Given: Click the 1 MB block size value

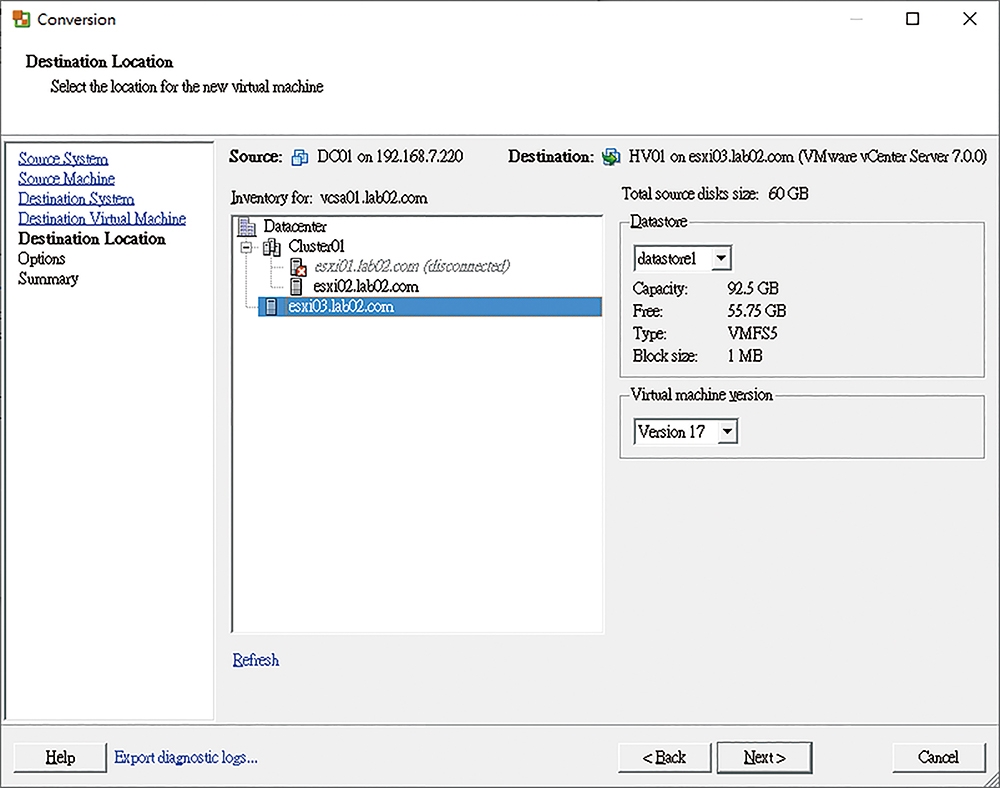Looking at the screenshot, I should point(744,356).
